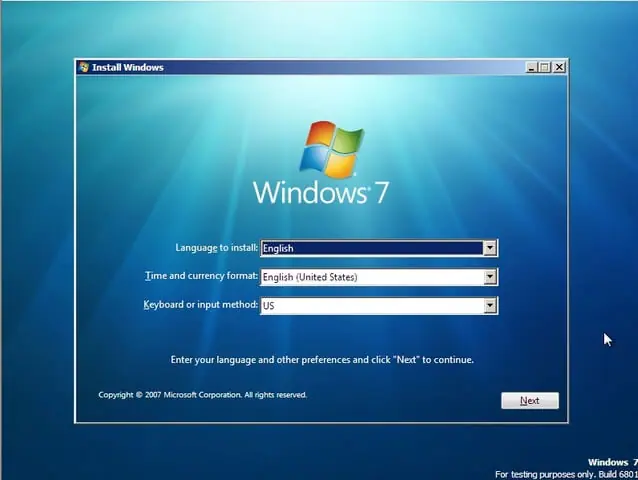This screenshot has width=638, height=480.
Task: Close the Install Windows dialog
Action: click(559, 67)
